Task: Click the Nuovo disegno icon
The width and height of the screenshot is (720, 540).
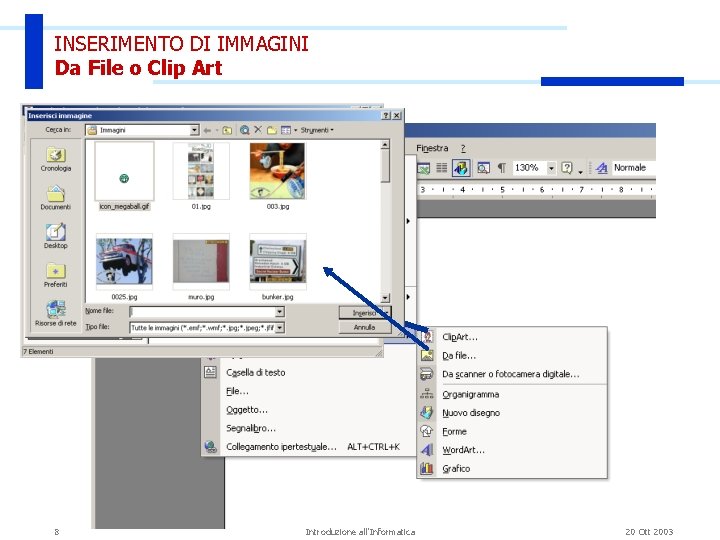Action: click(427, 412)
